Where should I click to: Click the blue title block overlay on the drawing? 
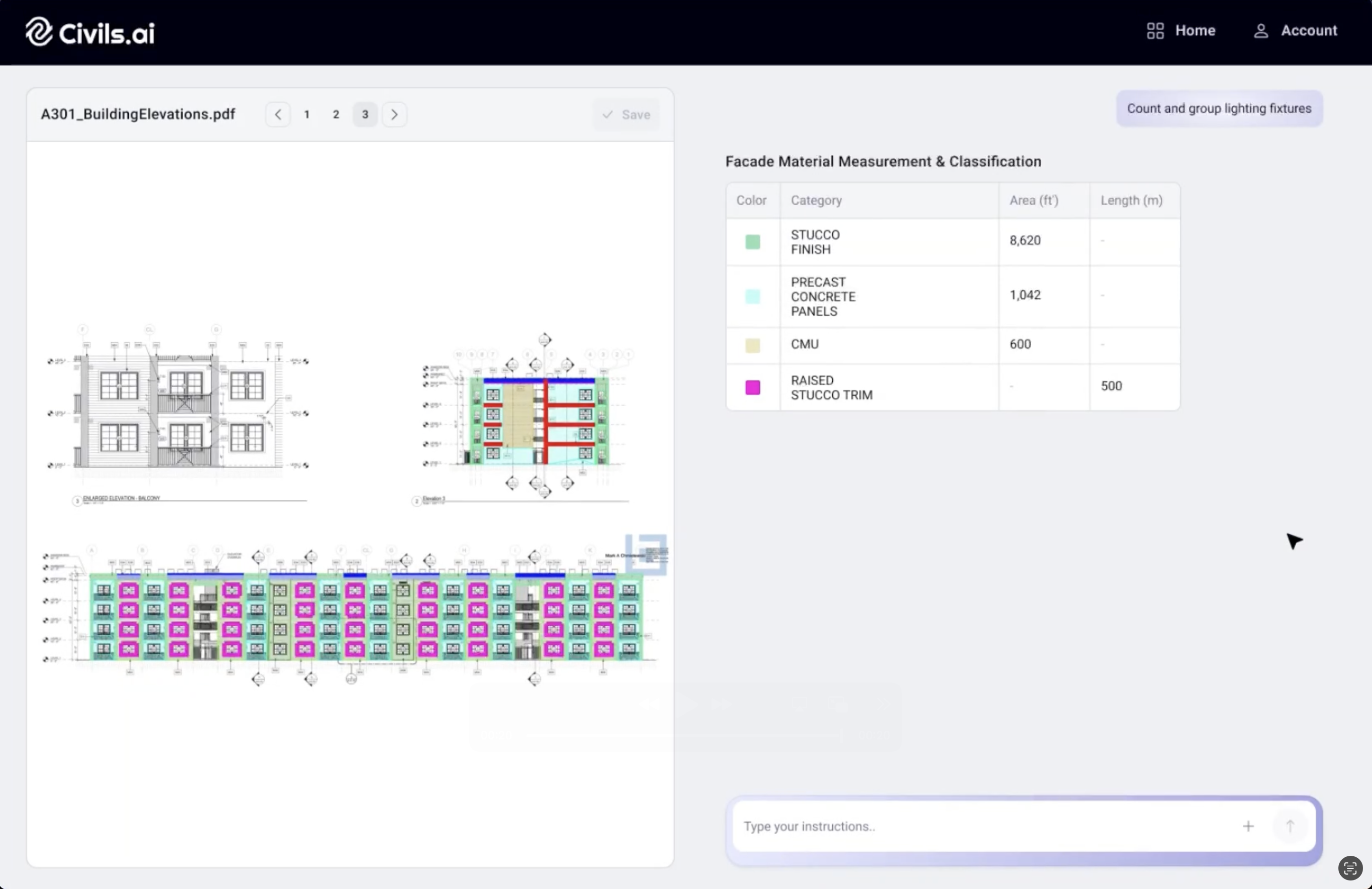646,555
